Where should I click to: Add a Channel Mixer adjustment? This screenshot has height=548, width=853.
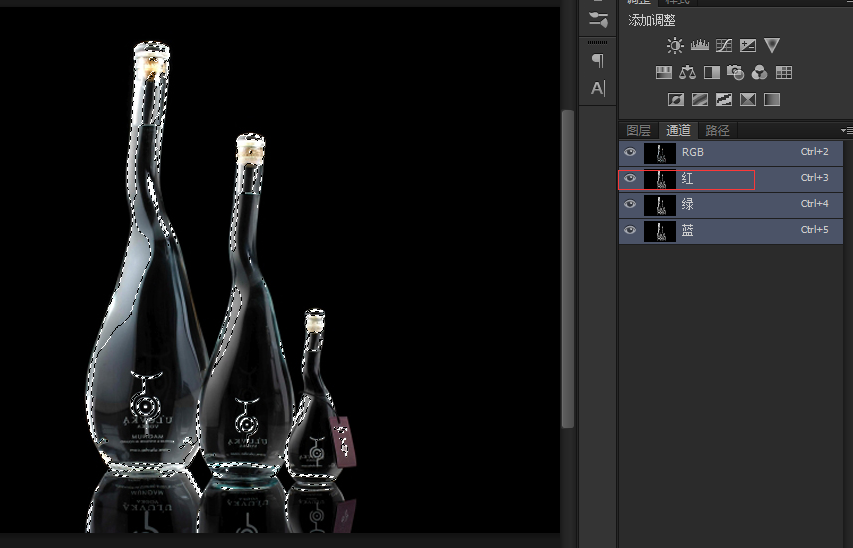[760, 72]
